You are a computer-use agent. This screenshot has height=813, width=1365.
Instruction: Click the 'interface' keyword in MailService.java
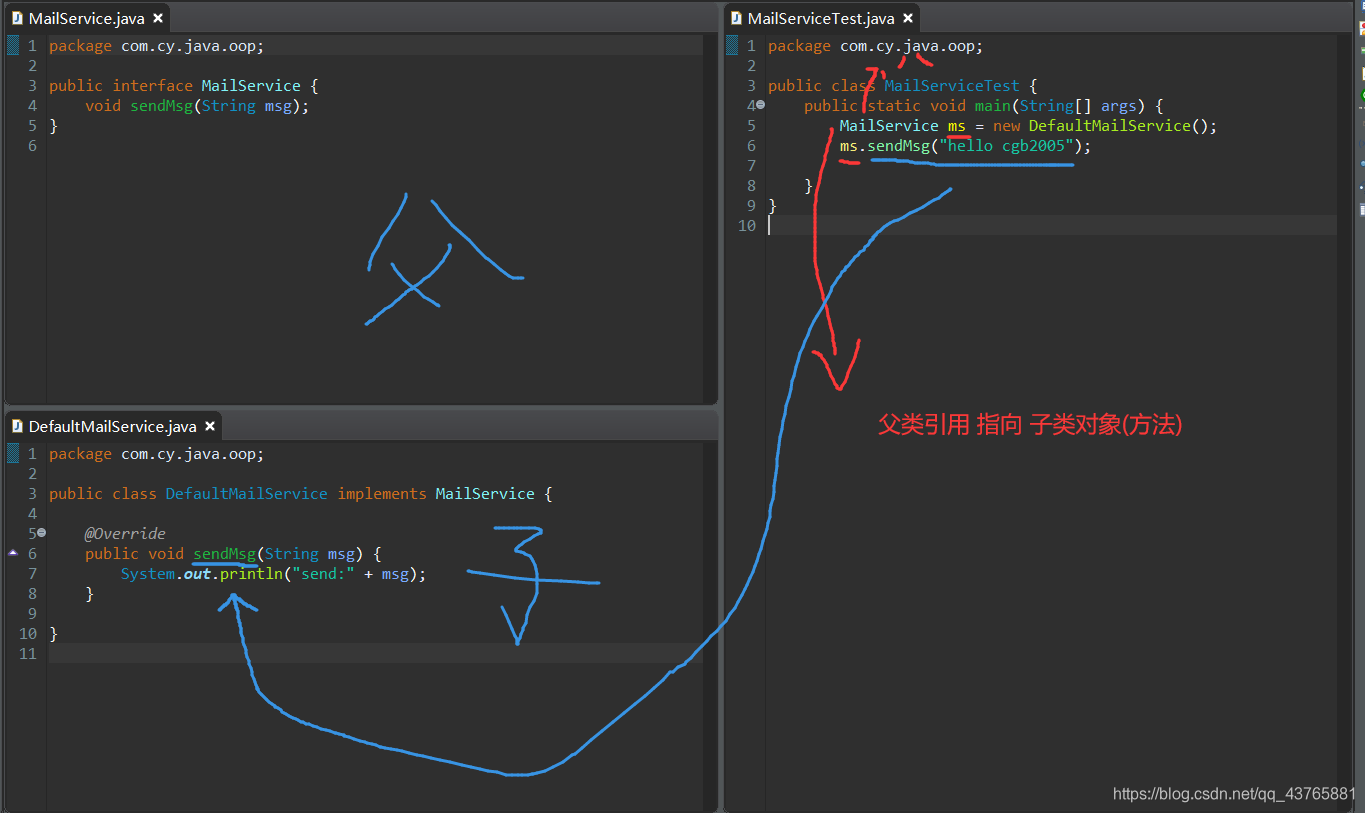152,86
